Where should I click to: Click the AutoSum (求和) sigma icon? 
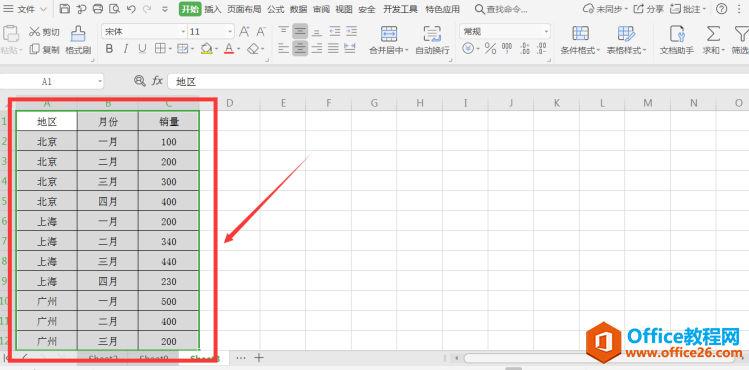click(713, 34)
